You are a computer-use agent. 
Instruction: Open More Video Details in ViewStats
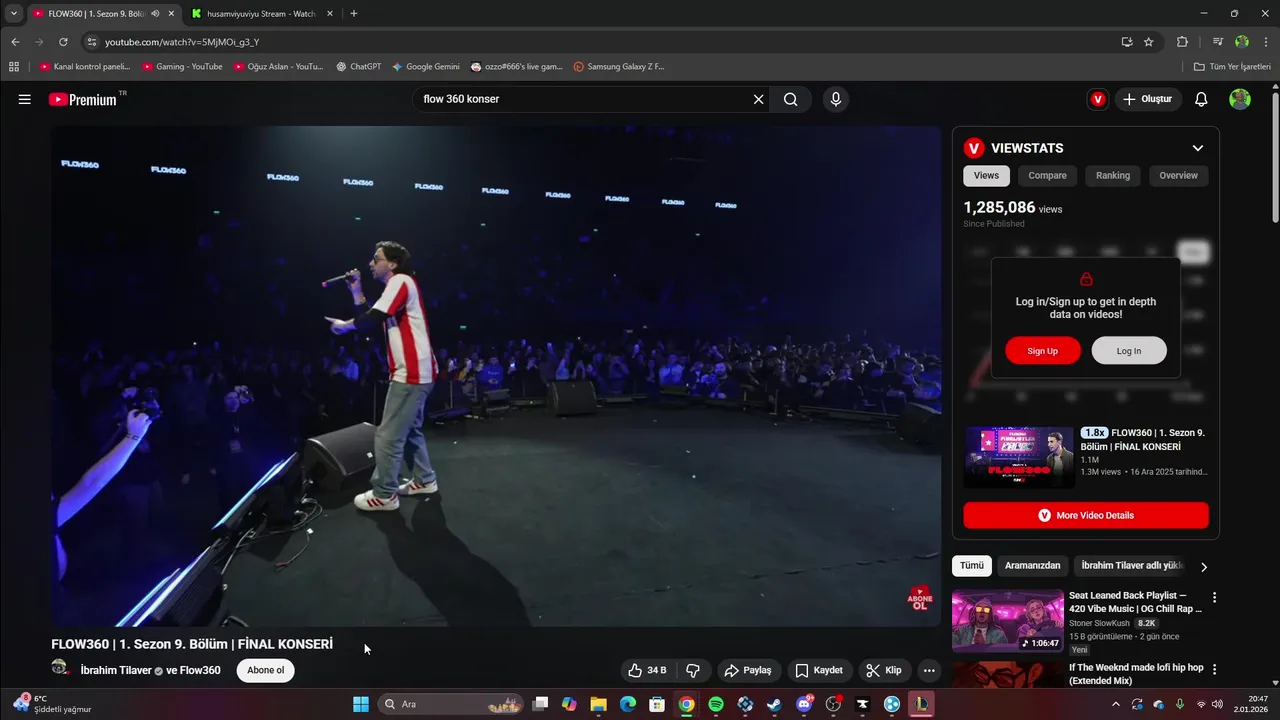click(1086, 515)
